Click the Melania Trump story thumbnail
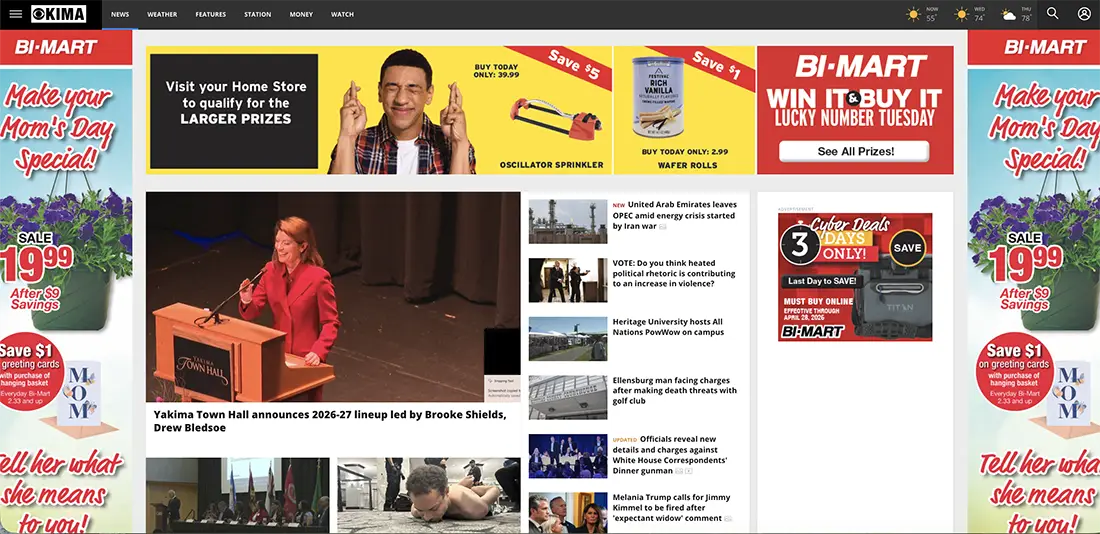This screenshot has width=1100, height=534. pos(568,512)
